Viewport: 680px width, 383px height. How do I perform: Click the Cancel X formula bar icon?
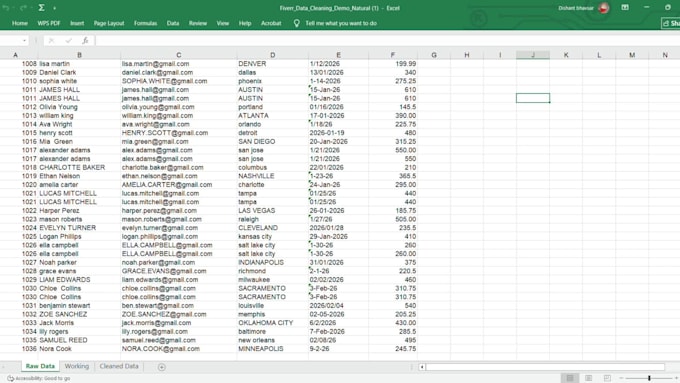coord(52,41)
